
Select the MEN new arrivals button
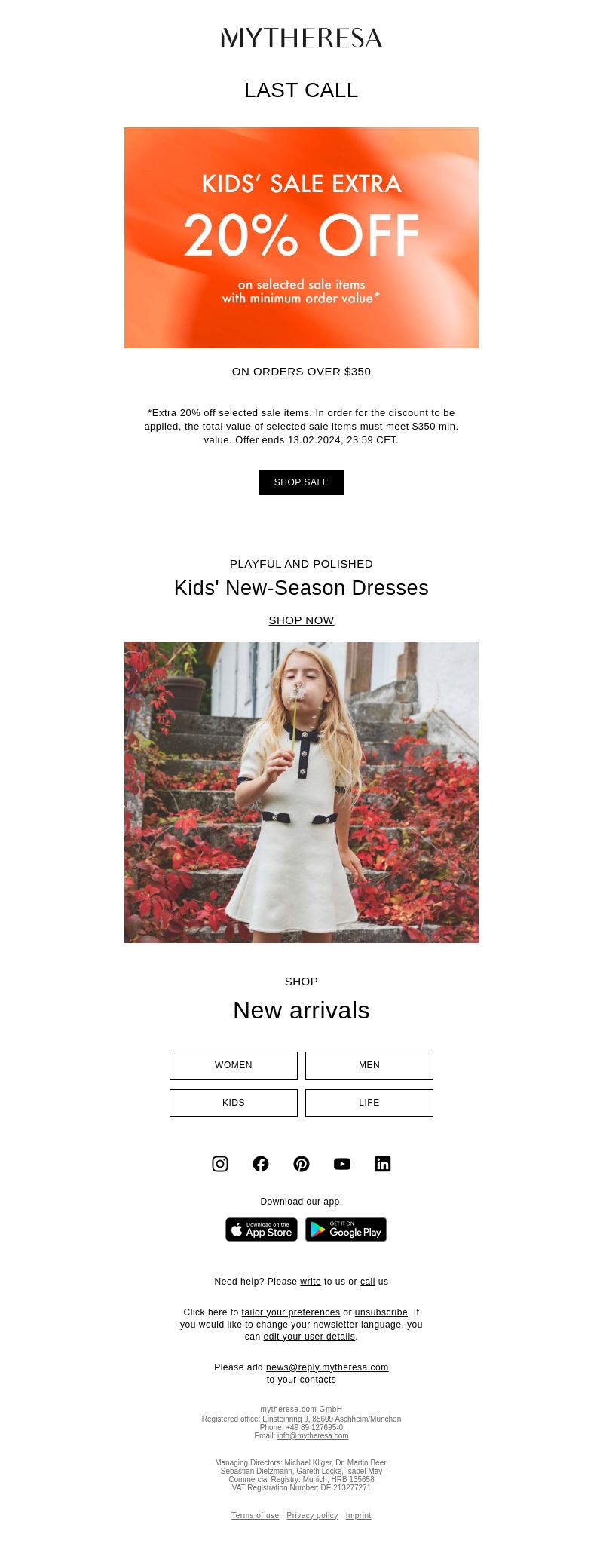[x=369, y=1065]
